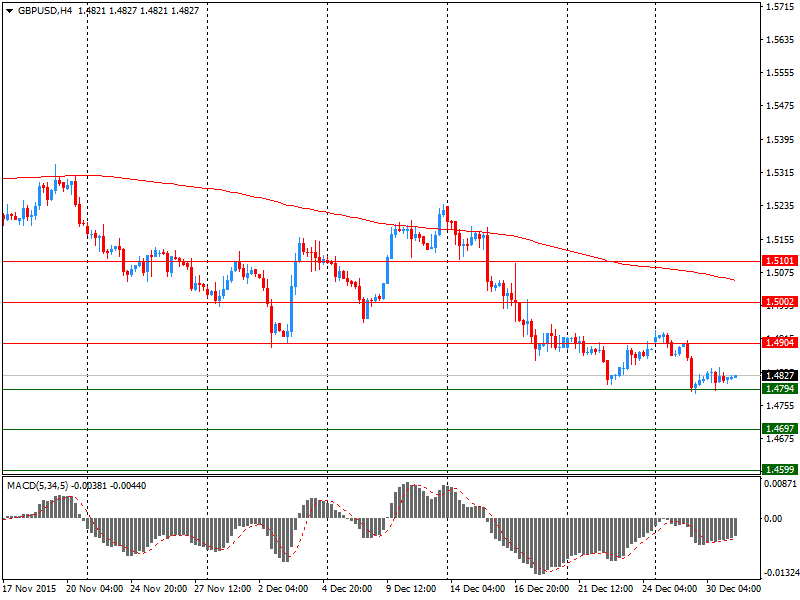Click the 1.5235 price scale value
The width and height of the screenshot is (800, 600).
780,206
